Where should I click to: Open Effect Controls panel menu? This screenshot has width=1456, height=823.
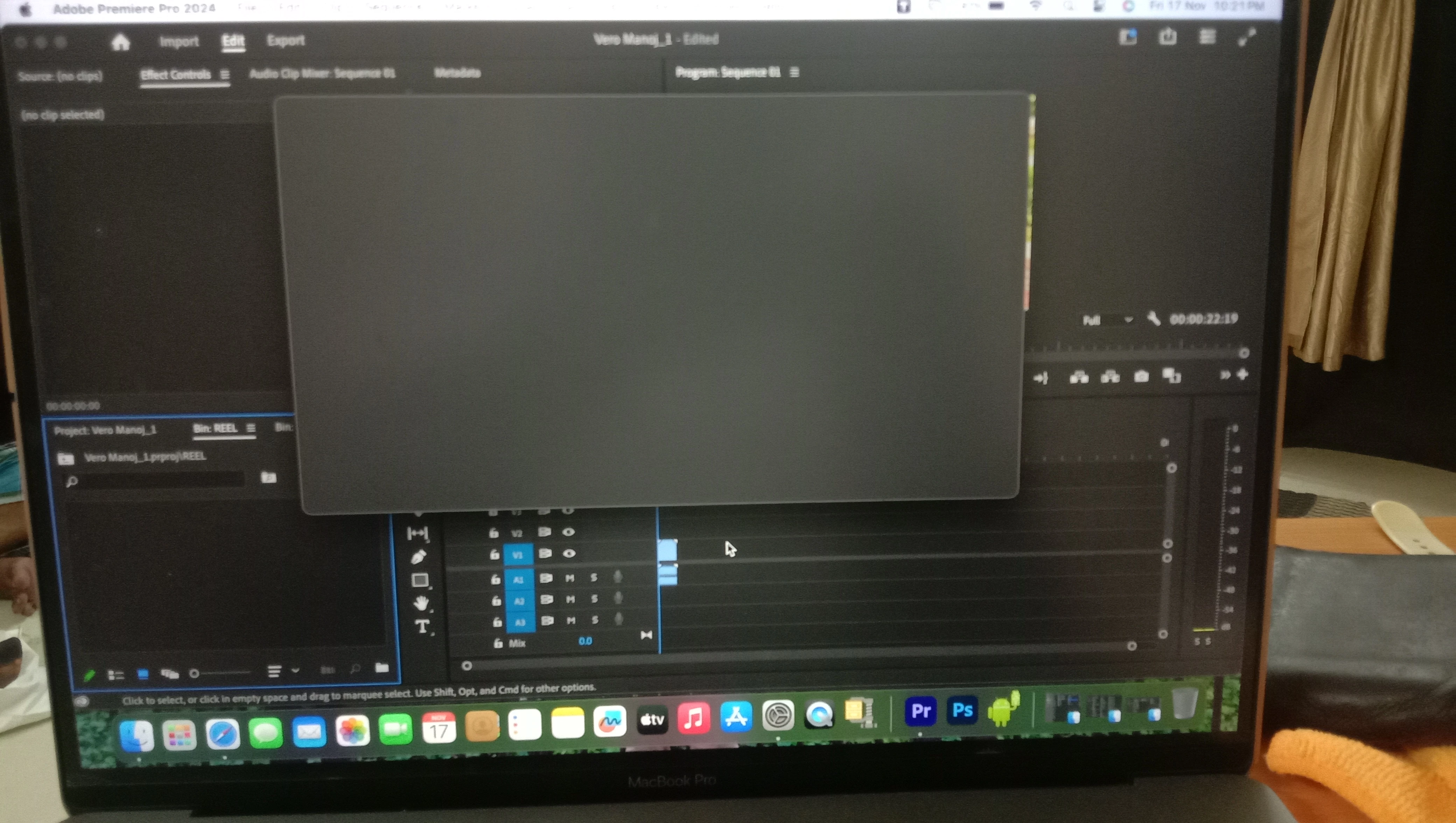pyautogui.click(x=224, y=75)
